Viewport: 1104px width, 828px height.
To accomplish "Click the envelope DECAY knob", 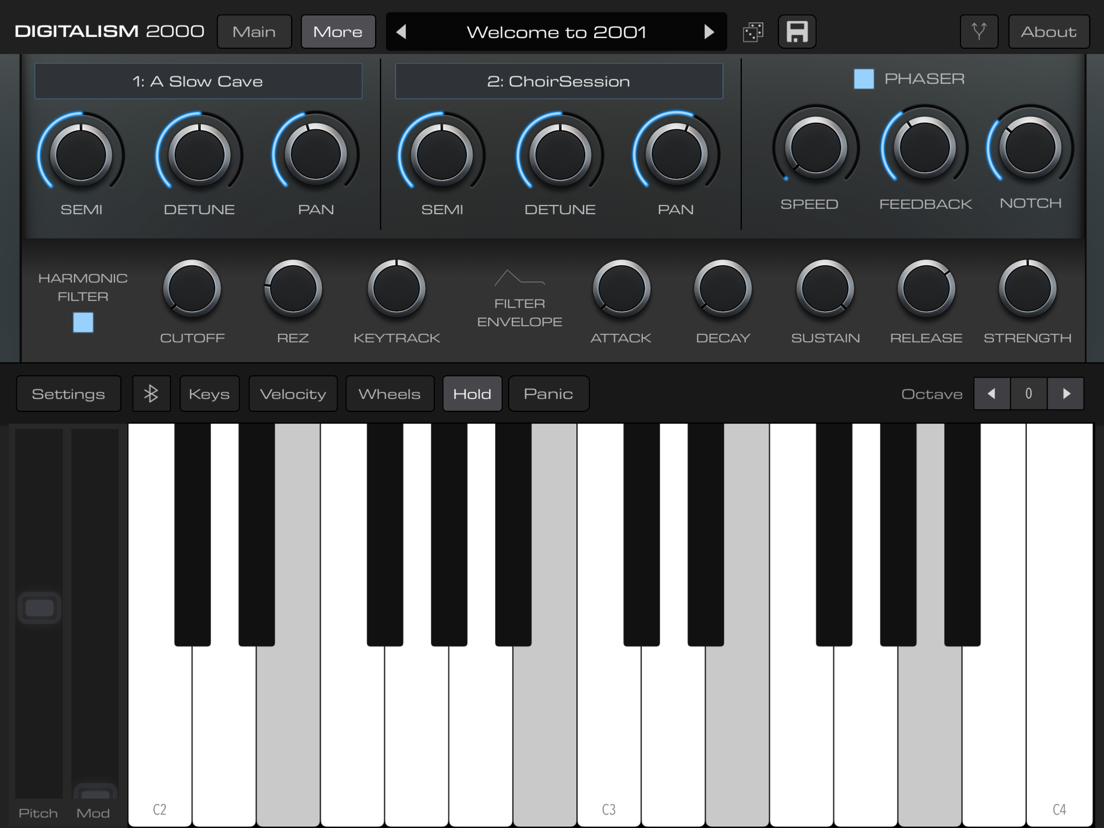I will [722, 289].
